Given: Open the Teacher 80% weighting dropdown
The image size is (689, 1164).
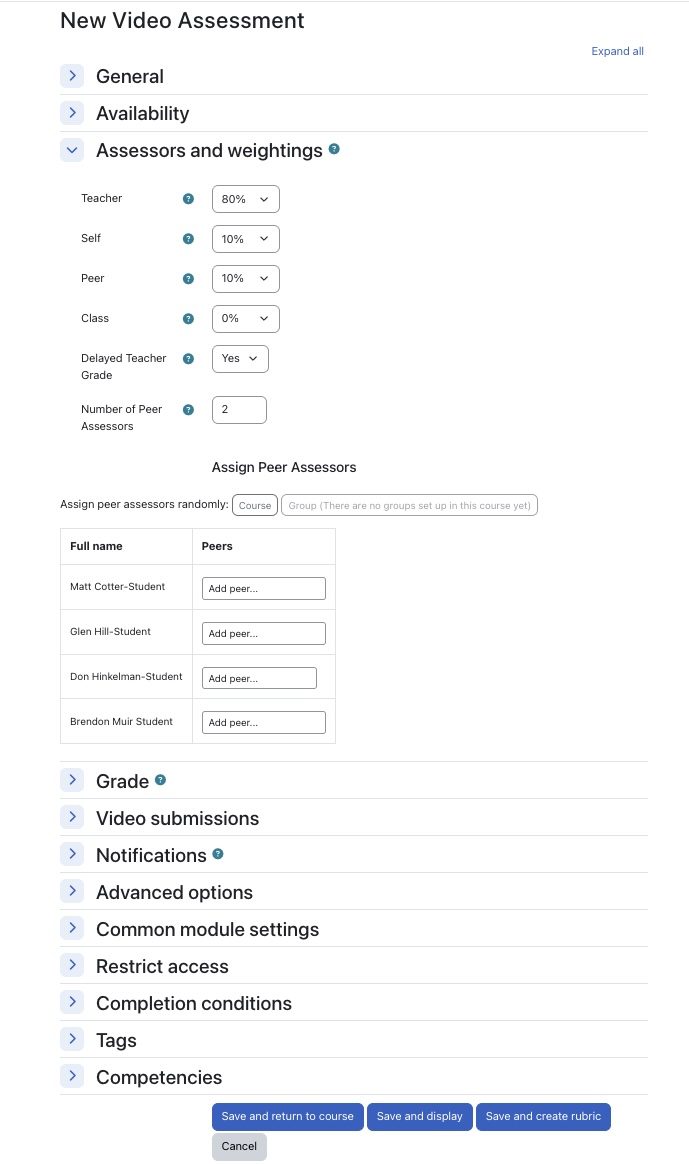Looking at the screenshot, I should pos(246,199).
